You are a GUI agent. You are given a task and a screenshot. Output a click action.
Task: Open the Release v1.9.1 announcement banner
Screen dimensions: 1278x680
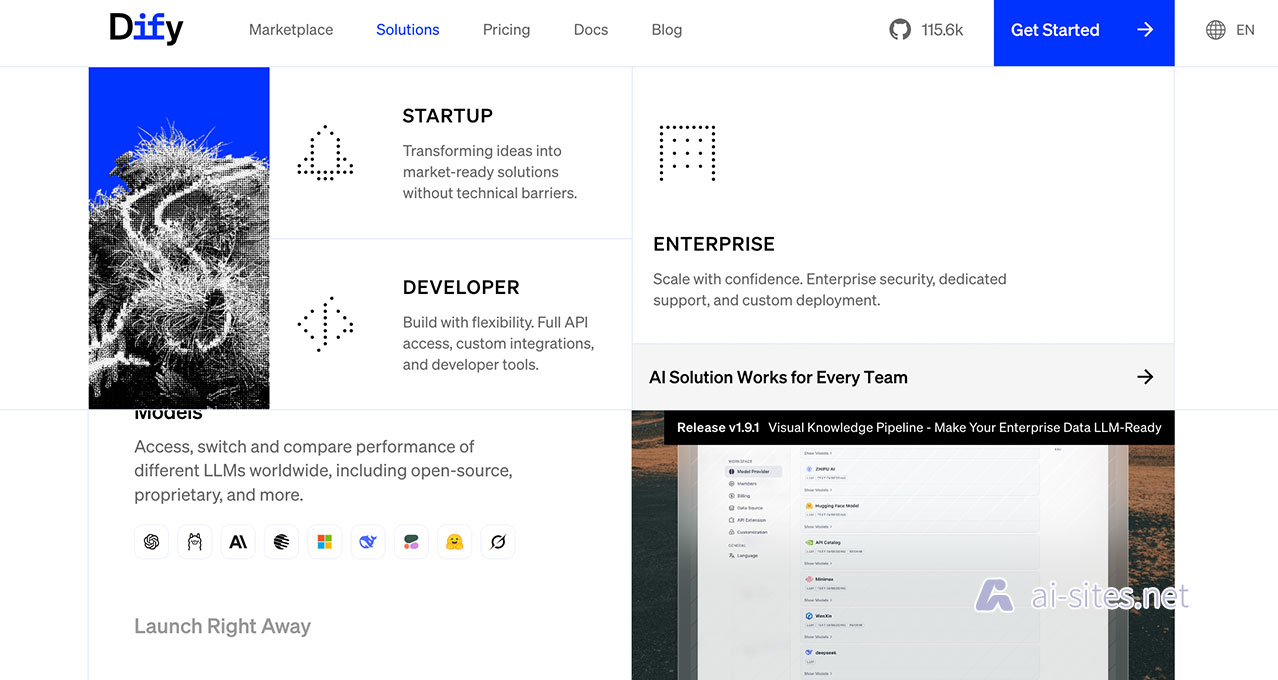click(x=918, y=427)
